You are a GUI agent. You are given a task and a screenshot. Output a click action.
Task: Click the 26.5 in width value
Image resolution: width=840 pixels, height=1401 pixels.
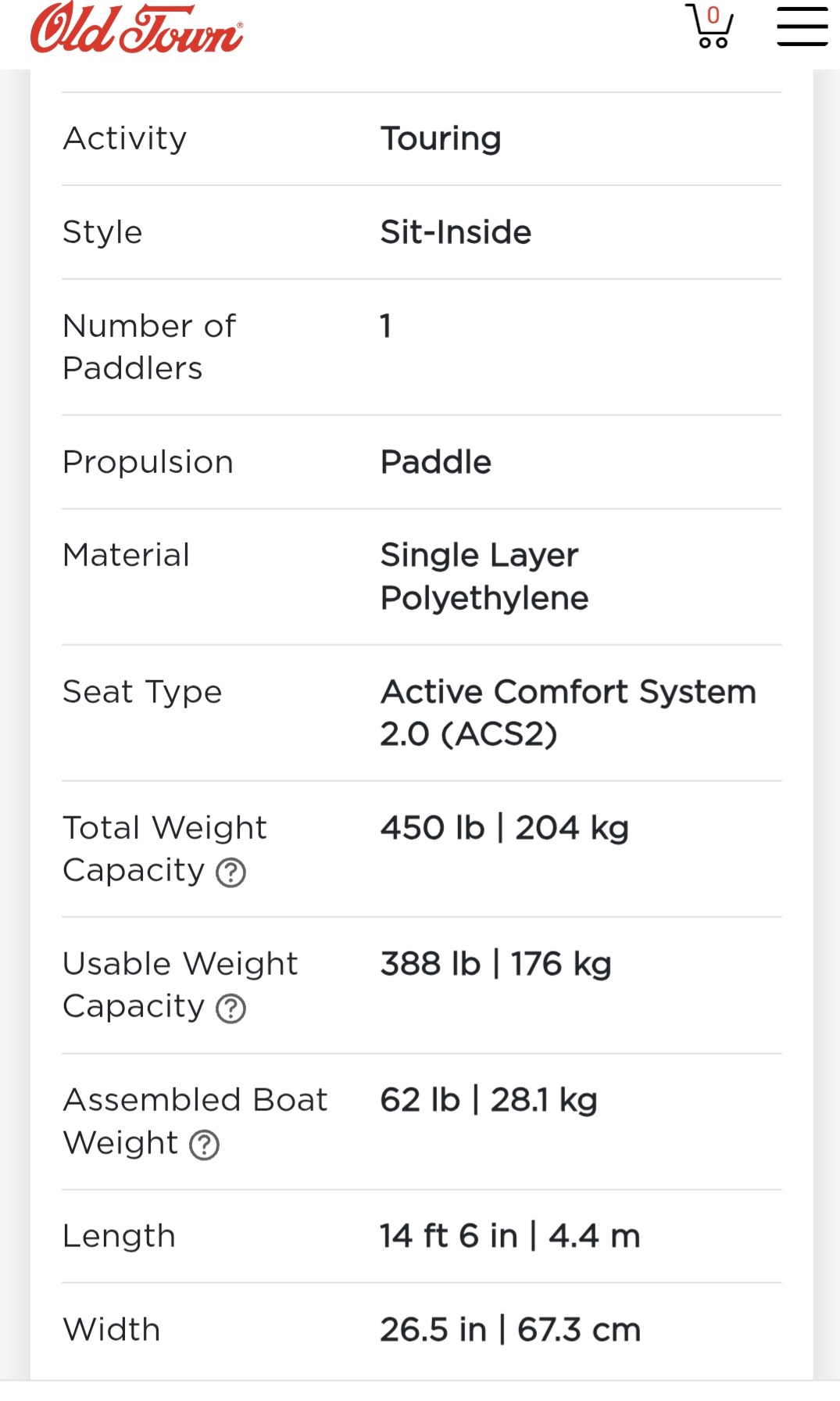click(x=510, y=1329)
